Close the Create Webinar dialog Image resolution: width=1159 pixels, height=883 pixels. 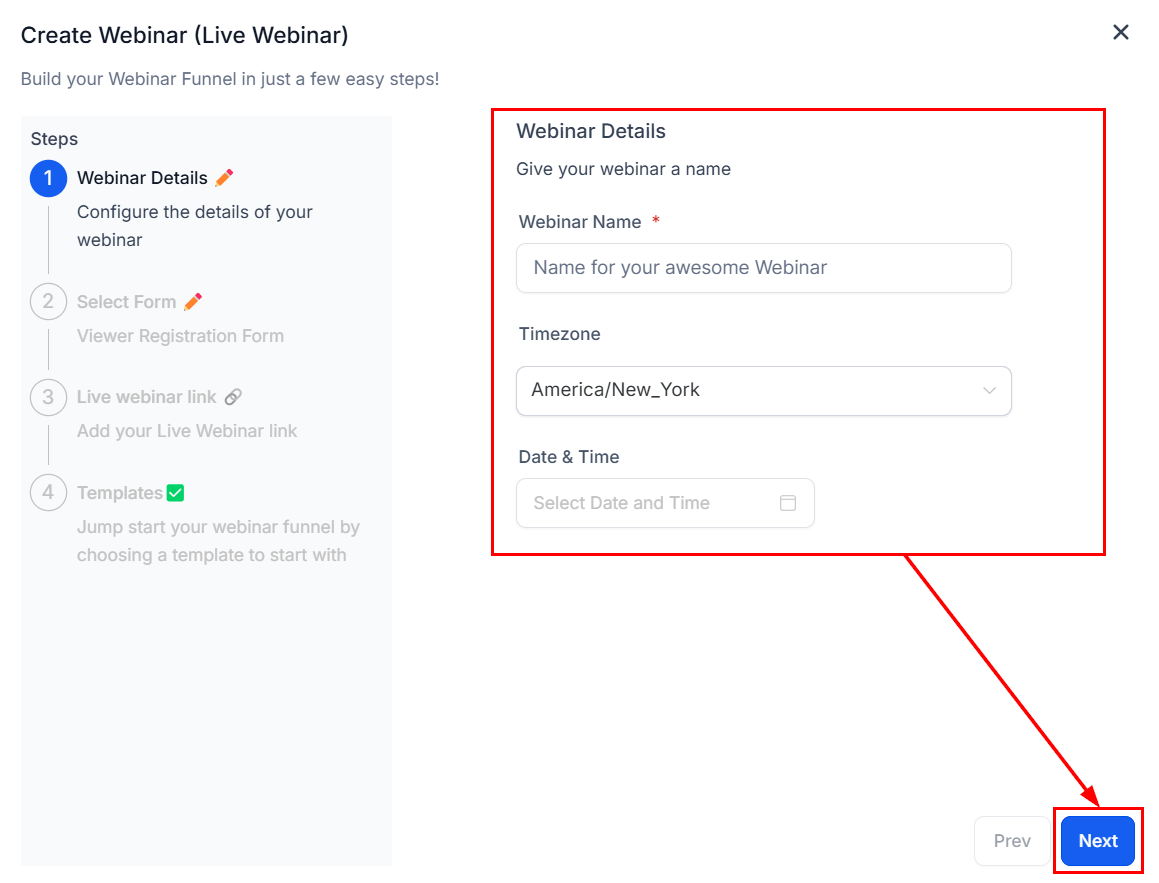point(1121,32)
